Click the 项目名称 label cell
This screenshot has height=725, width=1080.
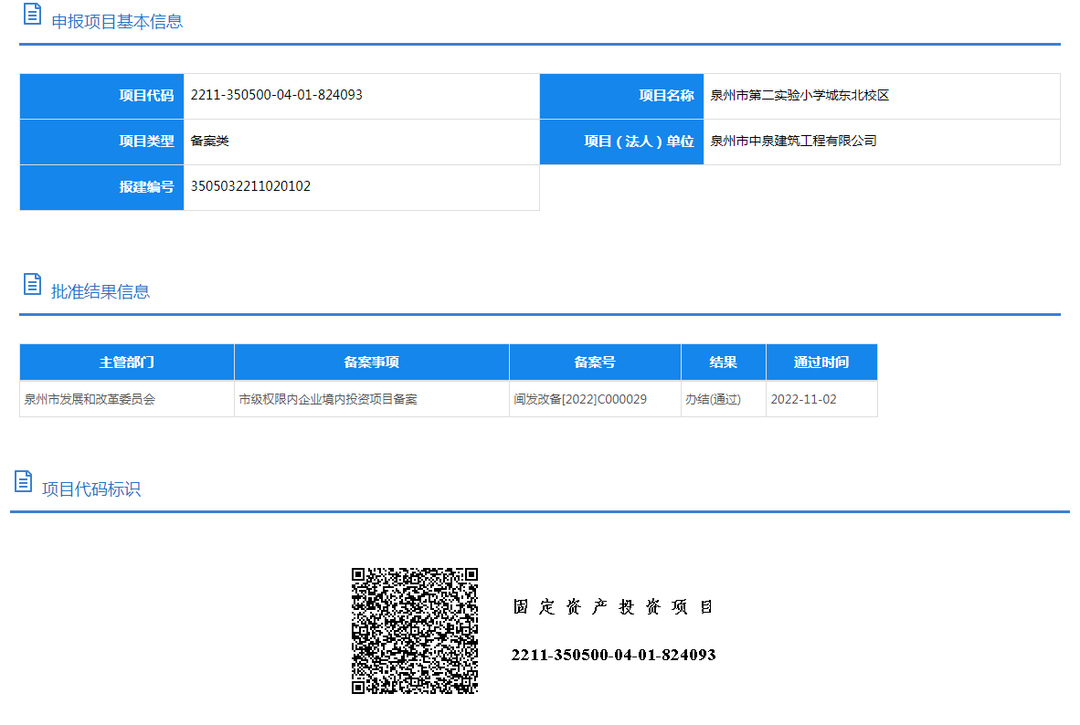[x=622, y=96]
